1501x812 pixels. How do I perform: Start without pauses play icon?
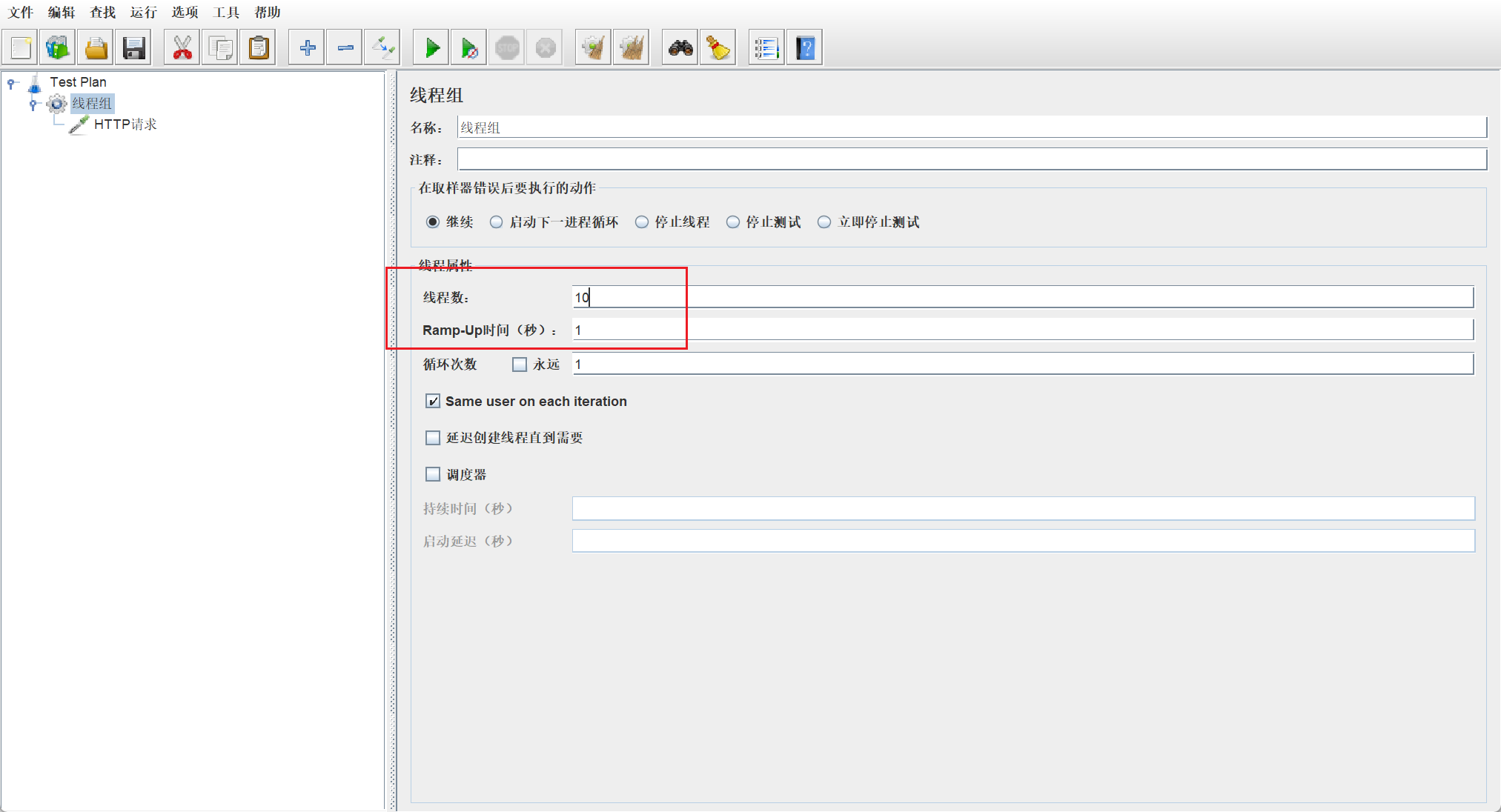pyautogui.click(x=469, y=48)
